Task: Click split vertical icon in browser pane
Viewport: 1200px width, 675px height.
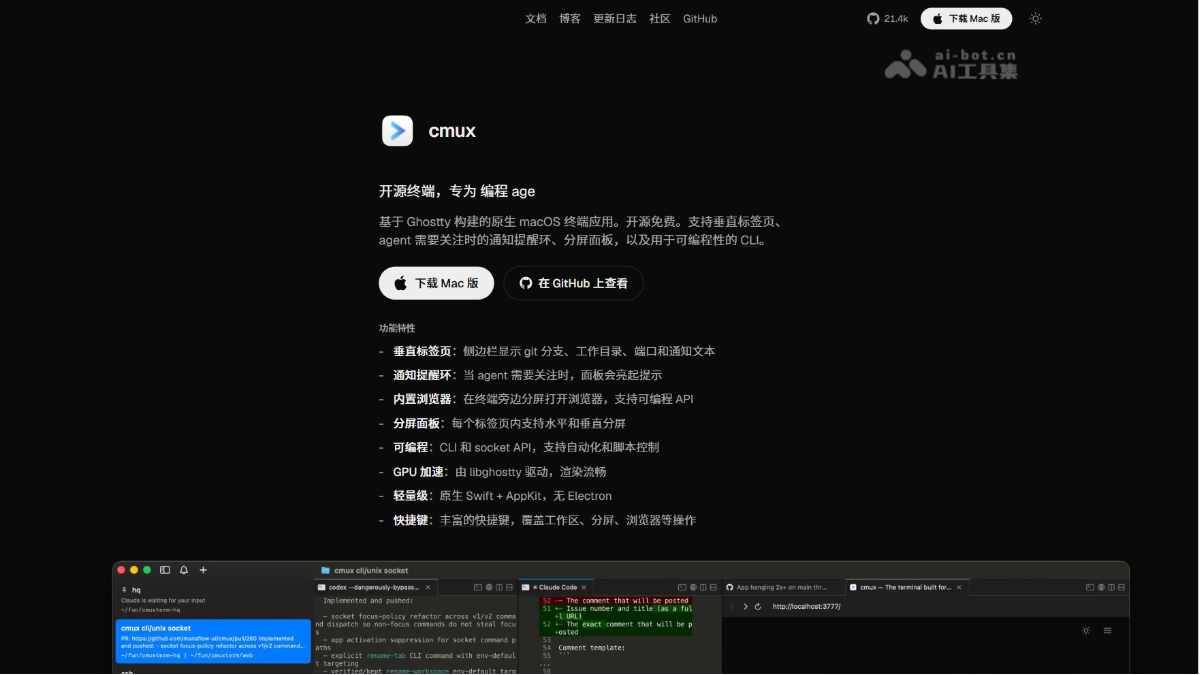Action: (x=1111, y=587)
